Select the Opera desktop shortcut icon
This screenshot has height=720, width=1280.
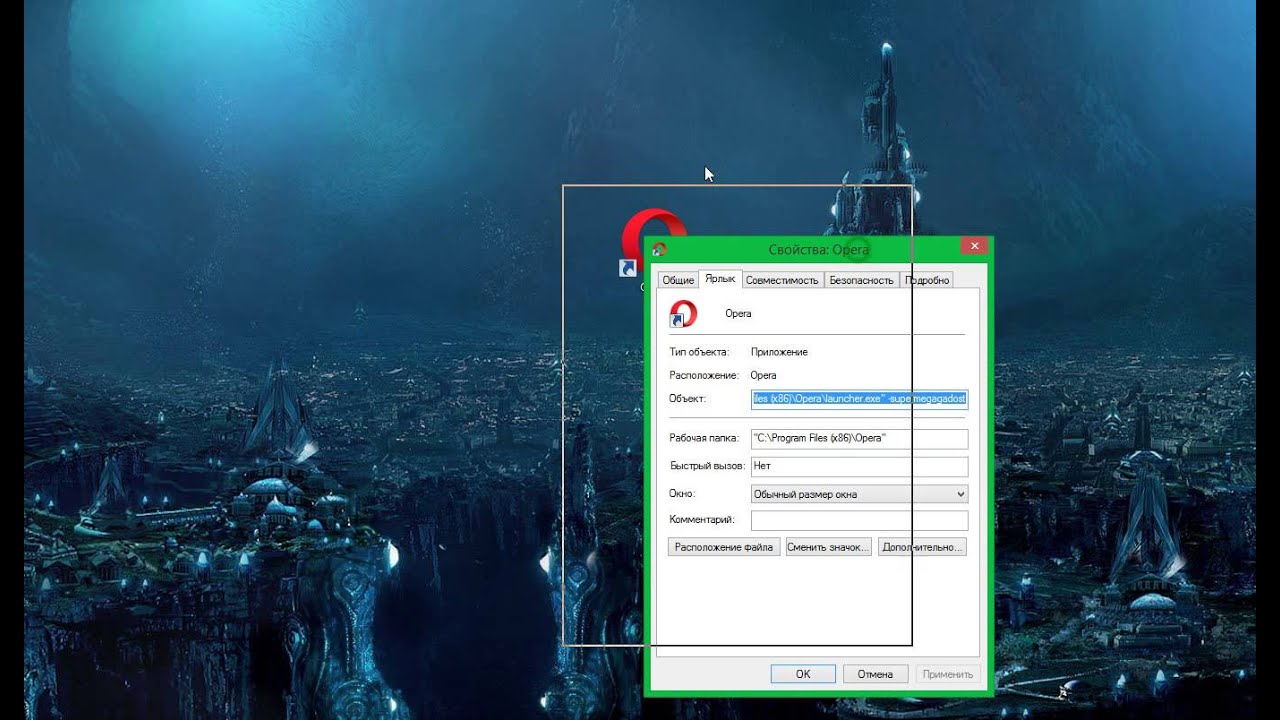652,242
